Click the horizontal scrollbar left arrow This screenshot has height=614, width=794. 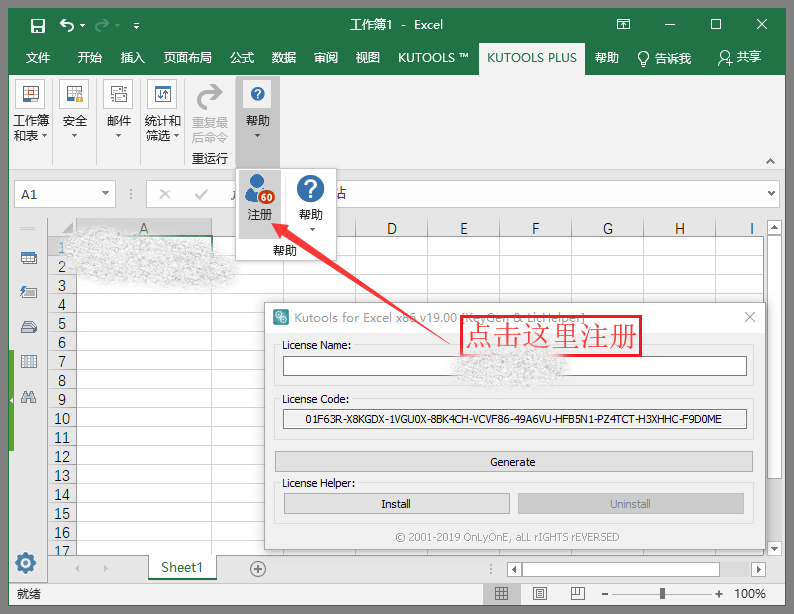(514, 569)
